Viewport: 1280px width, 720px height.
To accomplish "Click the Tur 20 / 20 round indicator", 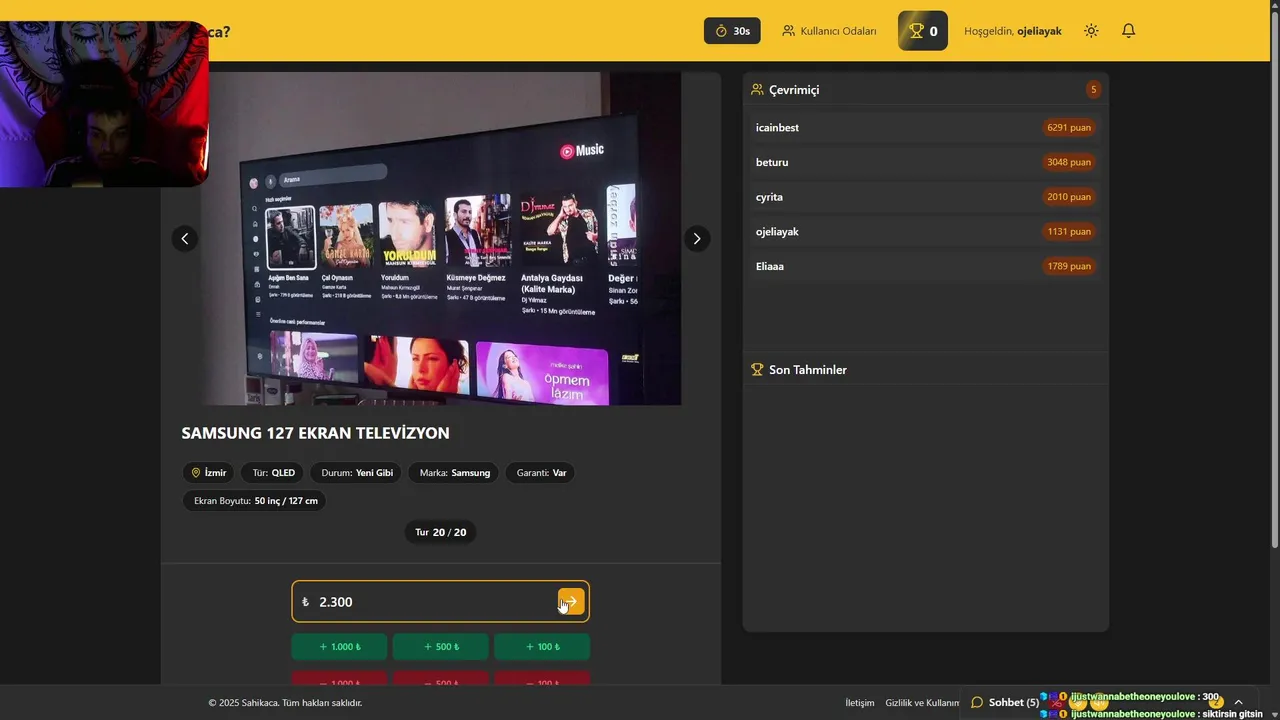I will 441,532.
